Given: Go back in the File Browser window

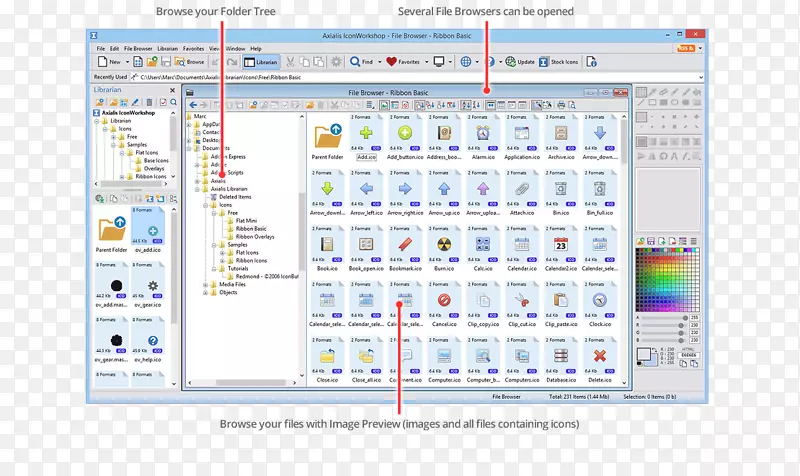Looking at the screenshot, I should click(x=193, y=105).
